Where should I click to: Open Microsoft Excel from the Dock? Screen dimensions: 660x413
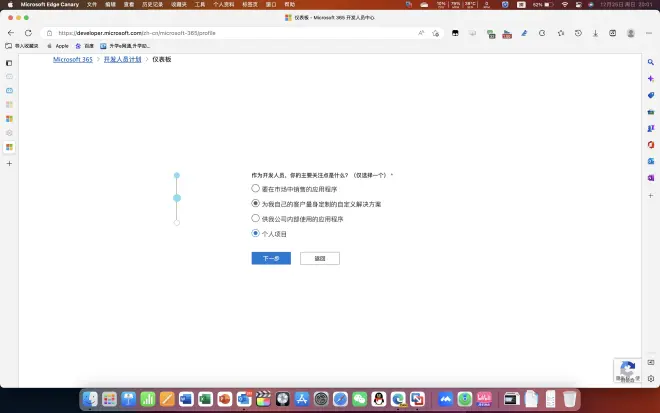tap(205, 399)
